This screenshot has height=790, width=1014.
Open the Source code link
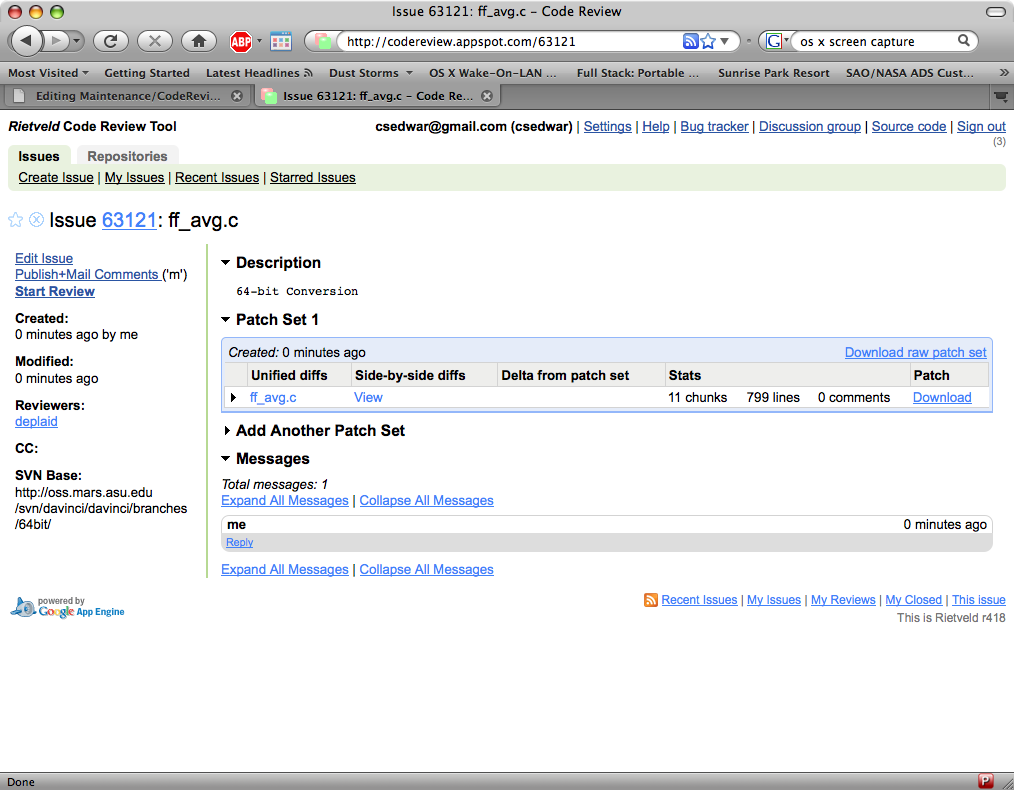[909, 127]
